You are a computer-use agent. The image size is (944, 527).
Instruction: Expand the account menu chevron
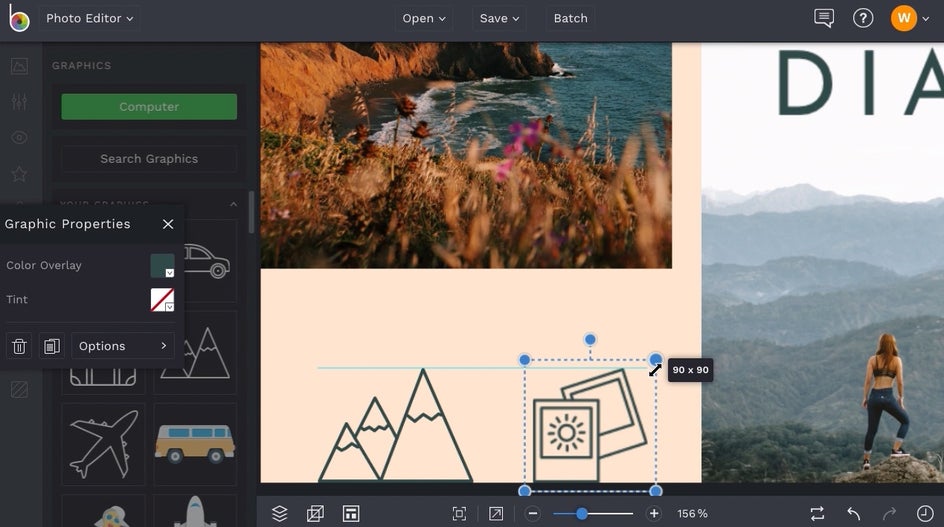pyautogui.click(x=926, y=19)
